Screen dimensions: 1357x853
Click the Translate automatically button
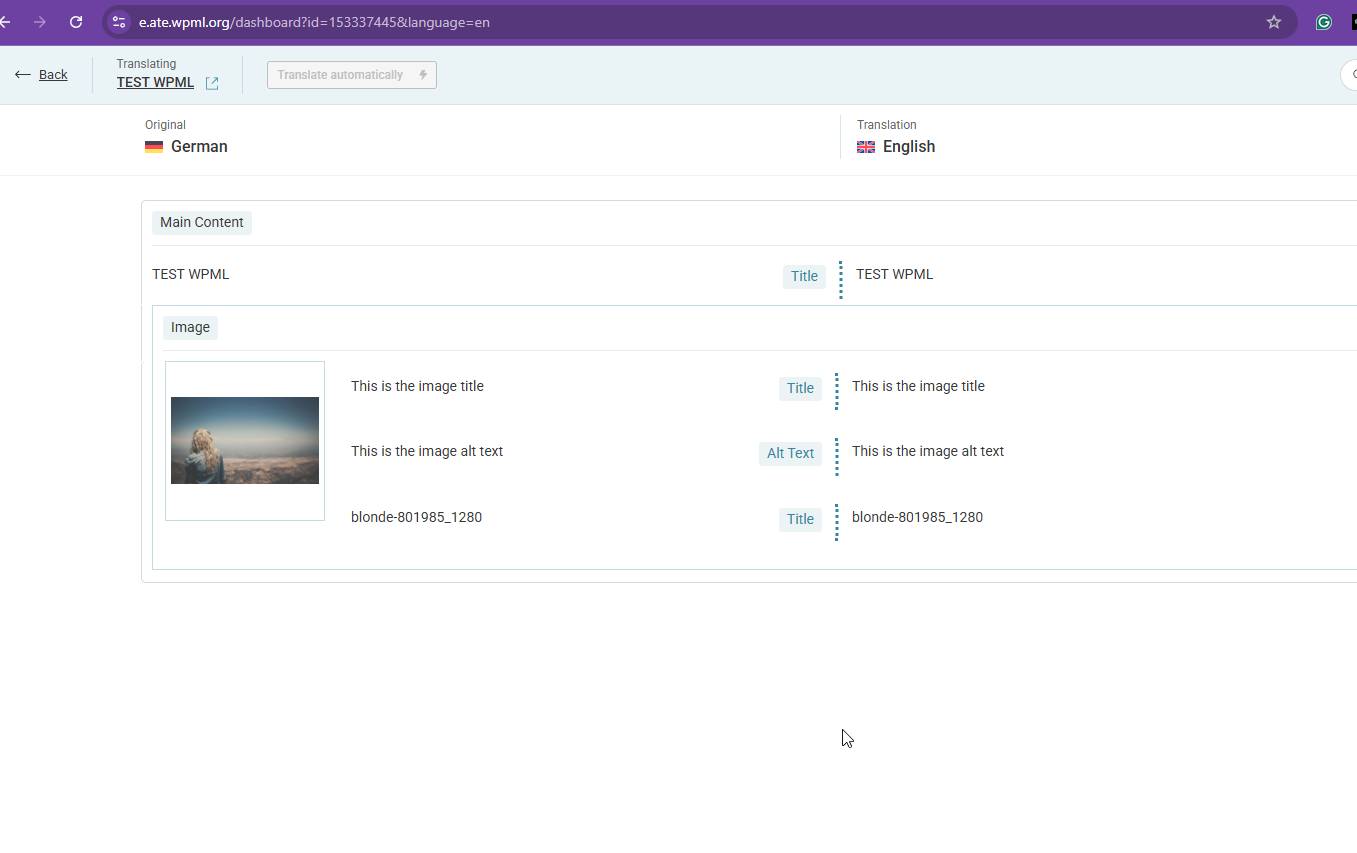pyautogui.click(x=352, y=75)
